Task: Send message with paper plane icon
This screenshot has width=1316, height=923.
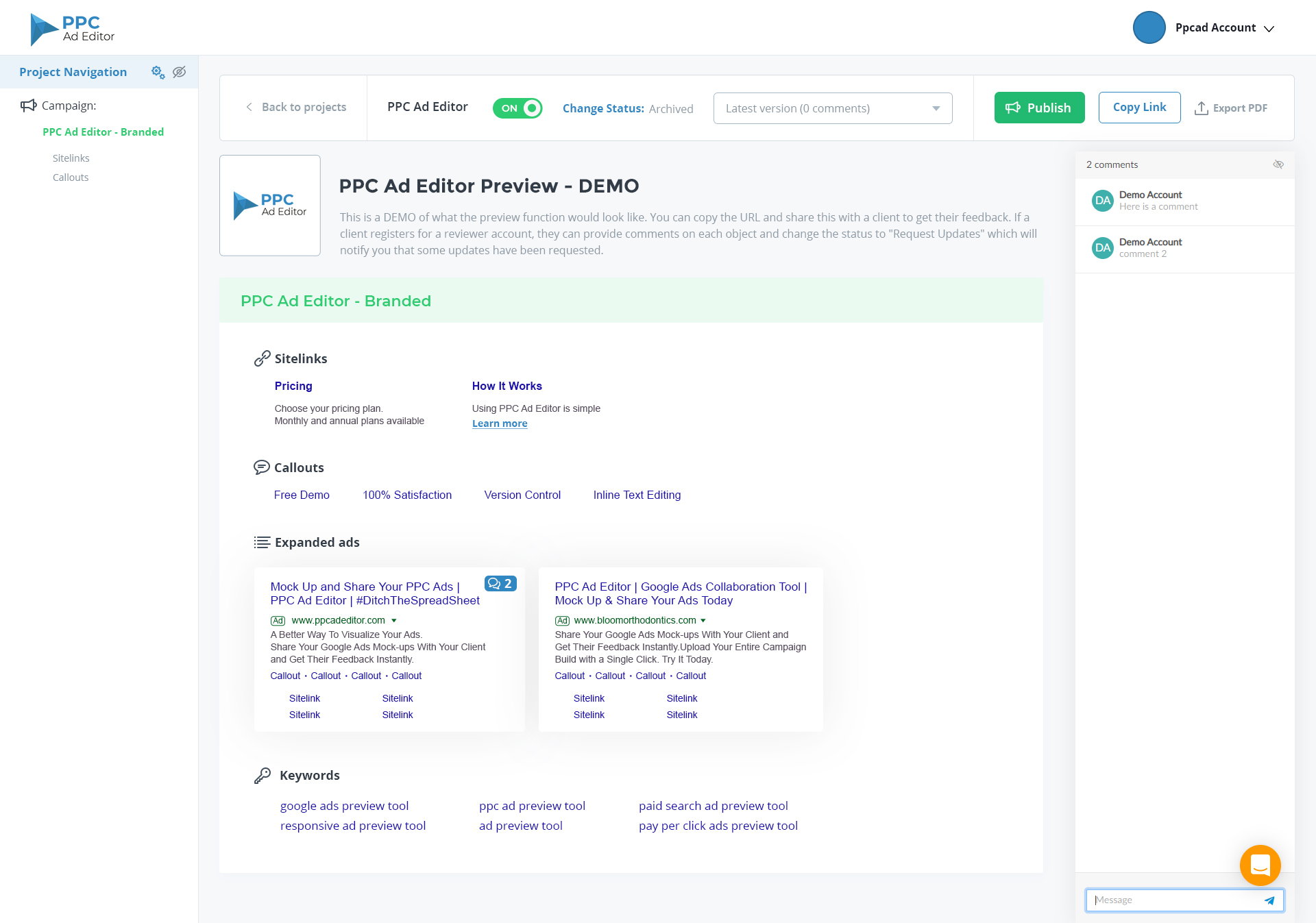Action: [1269, 900]
